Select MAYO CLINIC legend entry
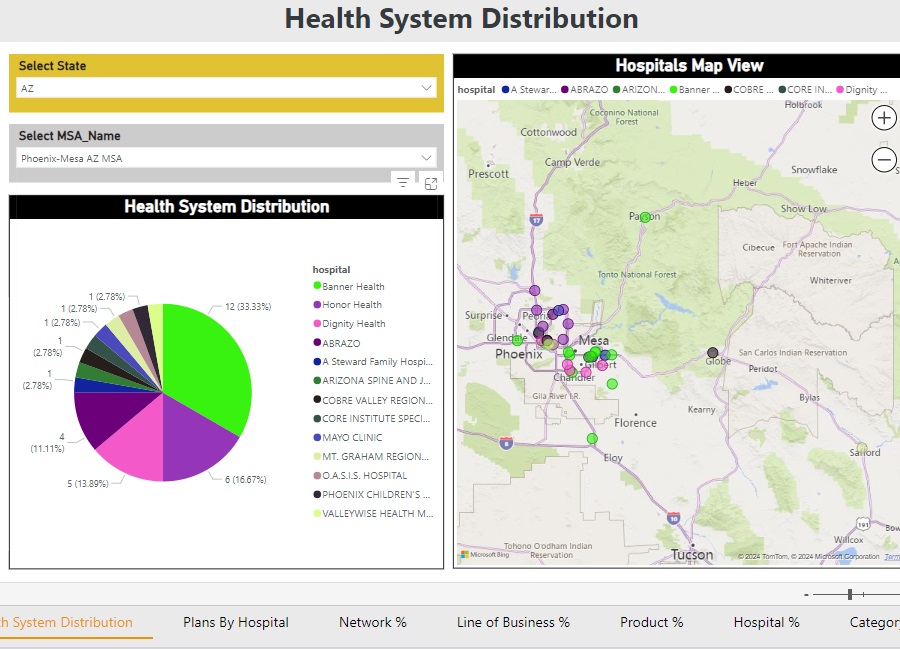900x649 pixels. point(348,437)
